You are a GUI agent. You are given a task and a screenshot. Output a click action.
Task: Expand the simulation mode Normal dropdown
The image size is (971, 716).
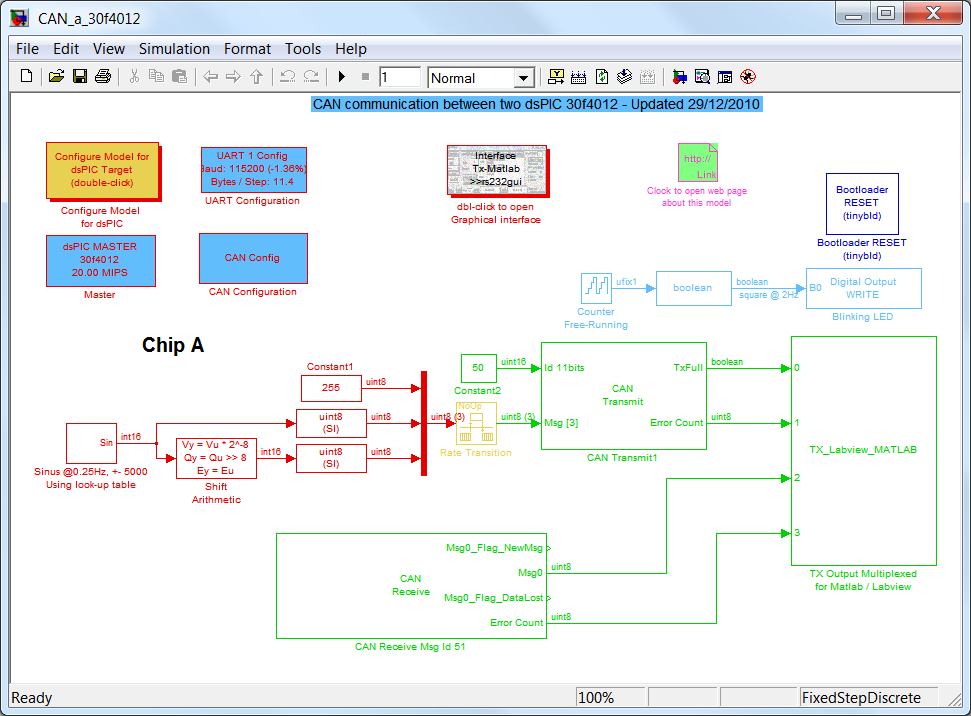pyautogui.click(x=524, y=78)
